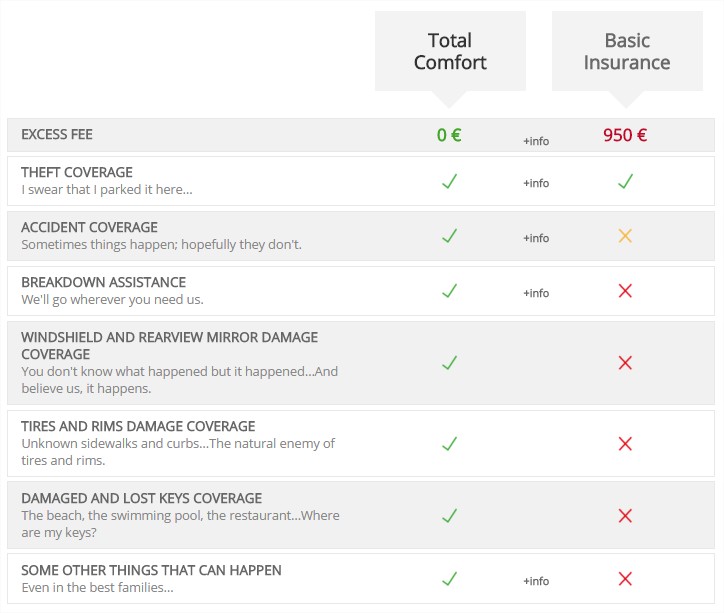This screenshot has width=724, height=613.
Task: Open +info for Some Other Things That Can Happen
Action: (x=536, y=581)
